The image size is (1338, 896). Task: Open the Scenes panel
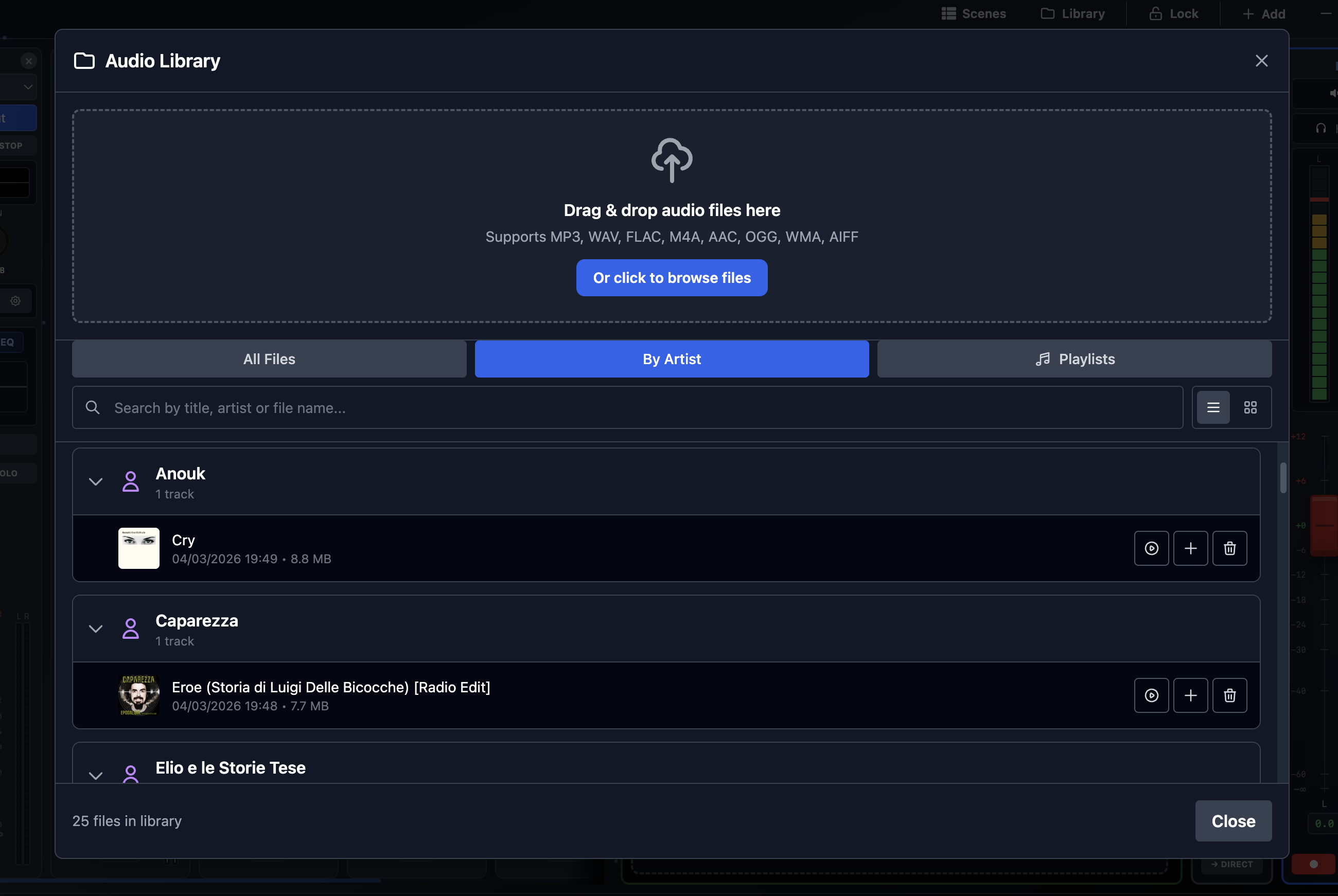(974, 13)
